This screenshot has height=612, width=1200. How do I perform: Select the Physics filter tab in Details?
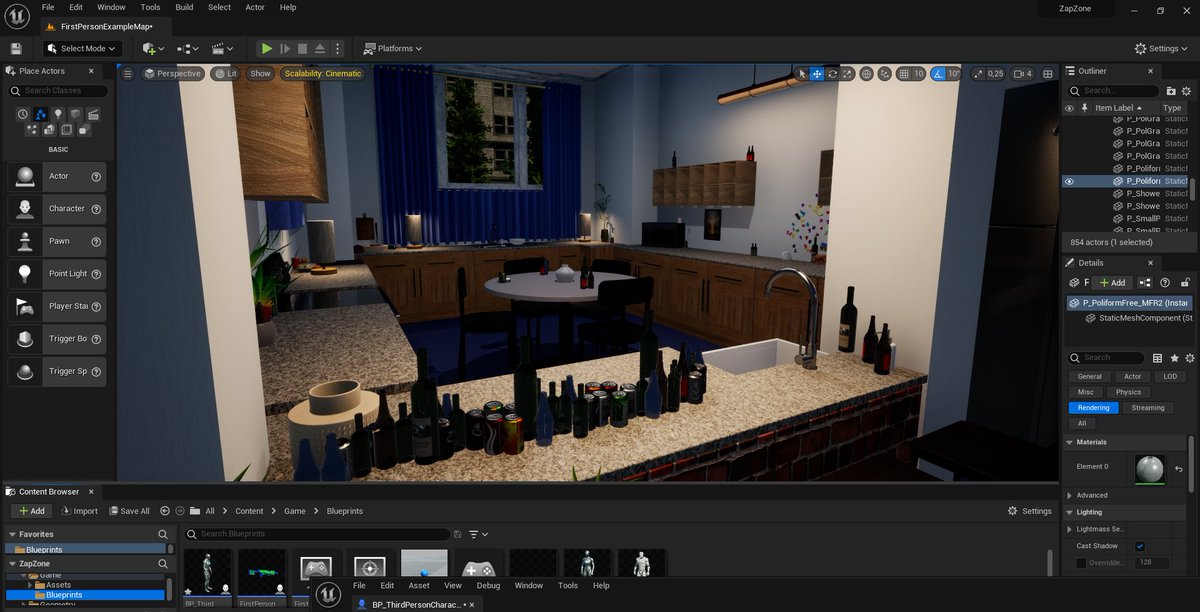(1128, 392)
